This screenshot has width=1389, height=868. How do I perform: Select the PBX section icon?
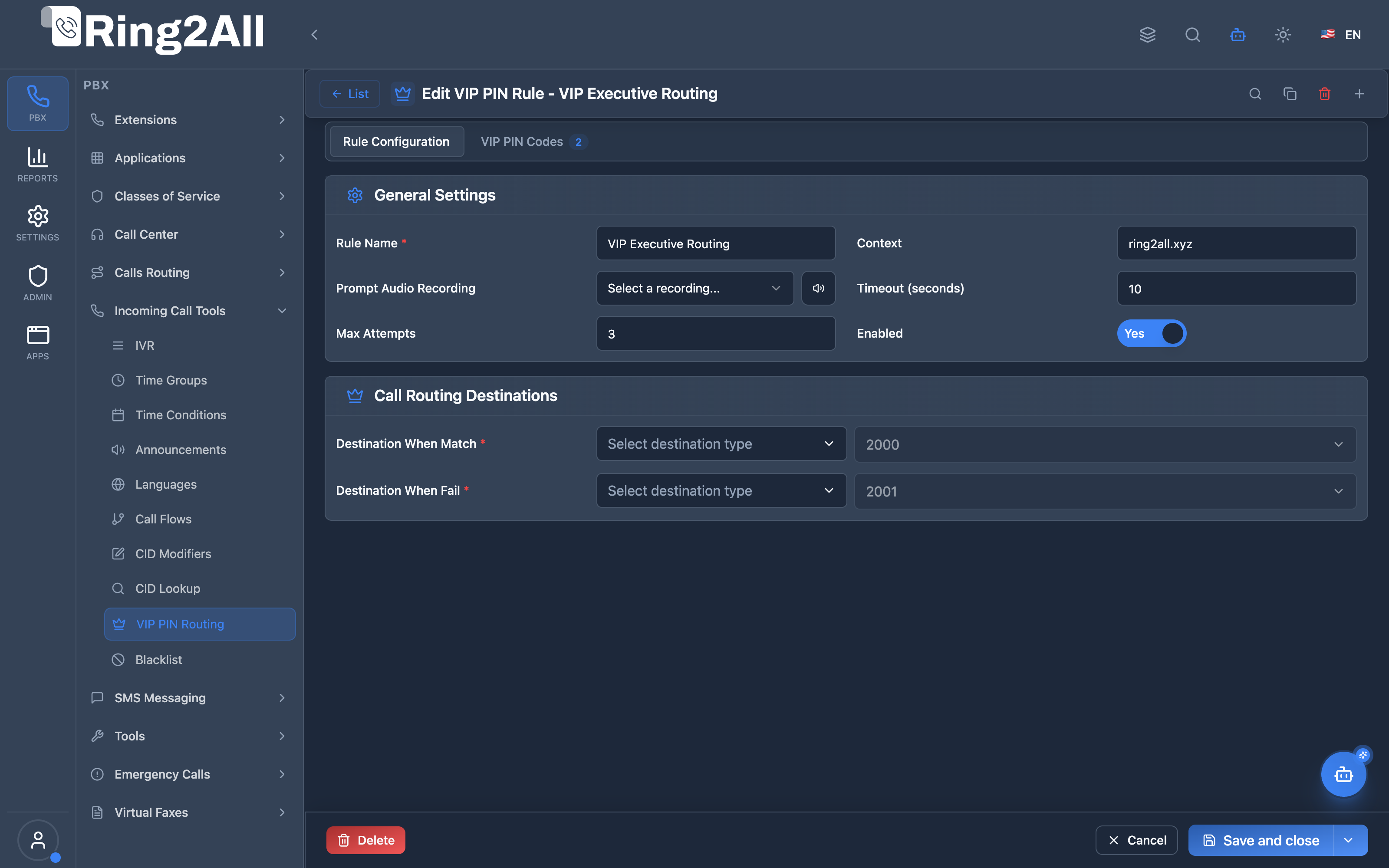38,104
